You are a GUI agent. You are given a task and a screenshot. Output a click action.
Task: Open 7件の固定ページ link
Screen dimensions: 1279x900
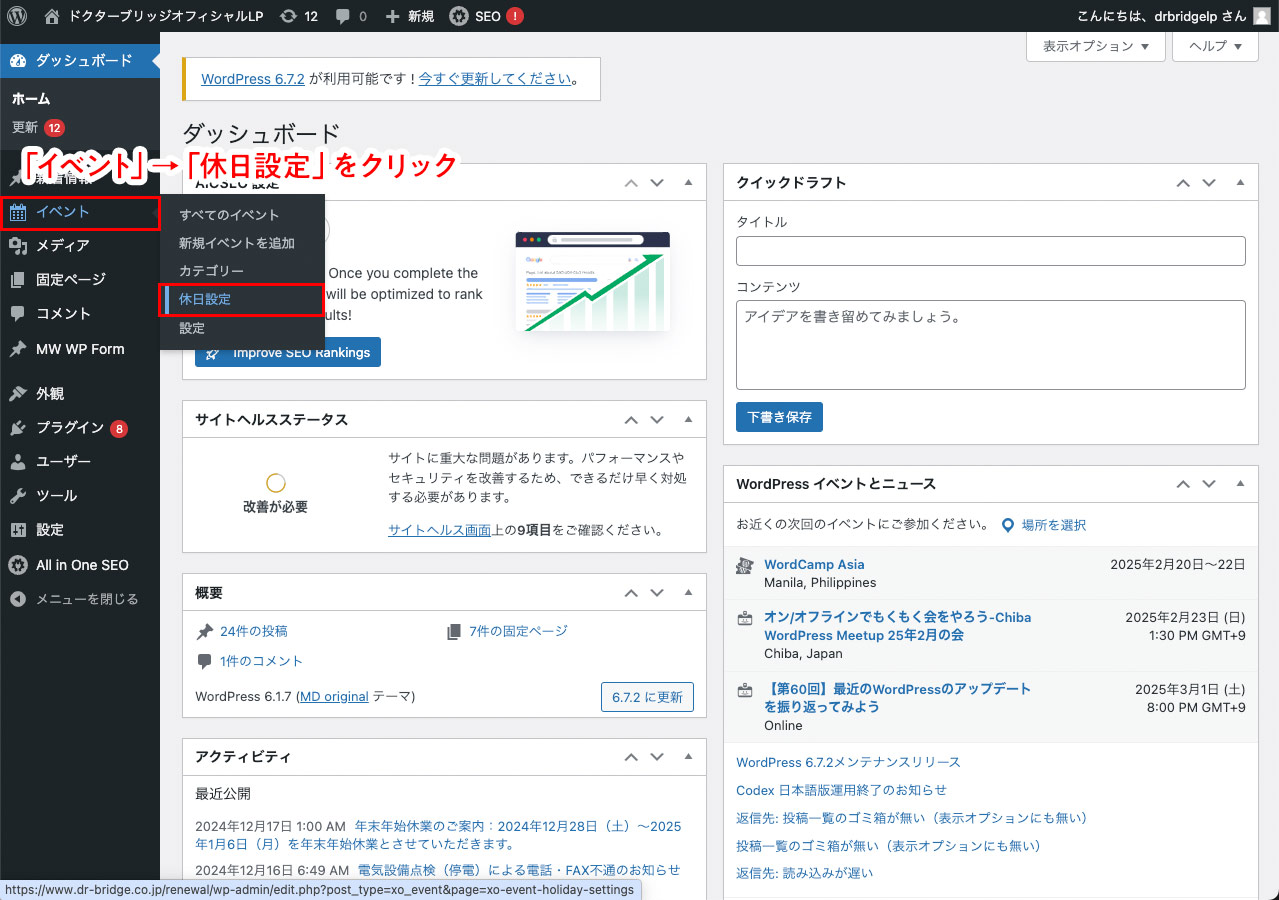click(x=518, y=631)
